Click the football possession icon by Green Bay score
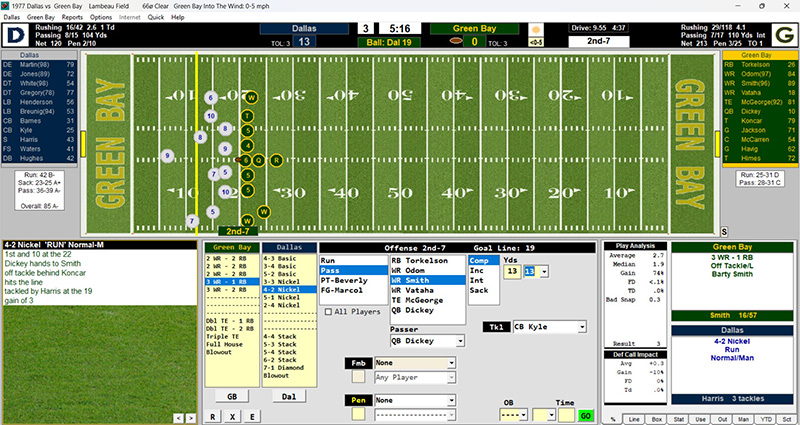This screenshot has width=800, height=425. (x=456, y=41)
